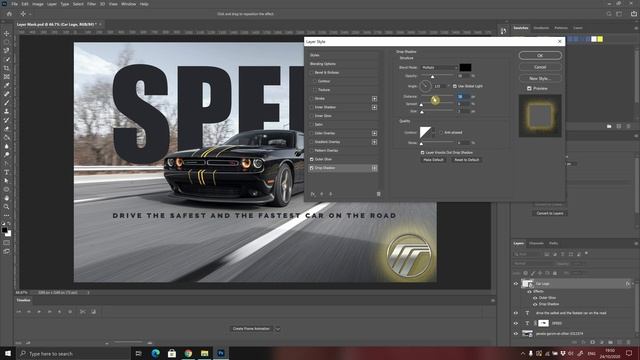Click add button next to Drop Shadow

pyautogui.click(x=374, y=168)
